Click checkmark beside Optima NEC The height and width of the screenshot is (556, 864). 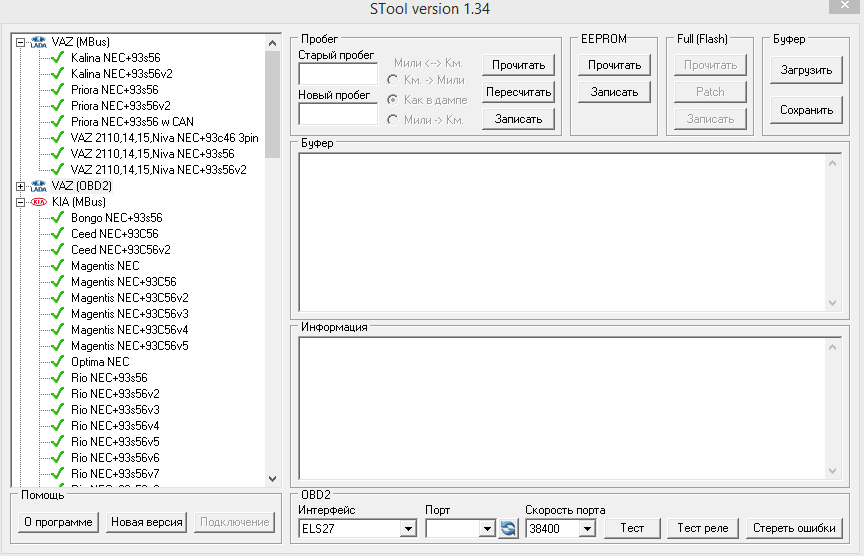(57, 361)
